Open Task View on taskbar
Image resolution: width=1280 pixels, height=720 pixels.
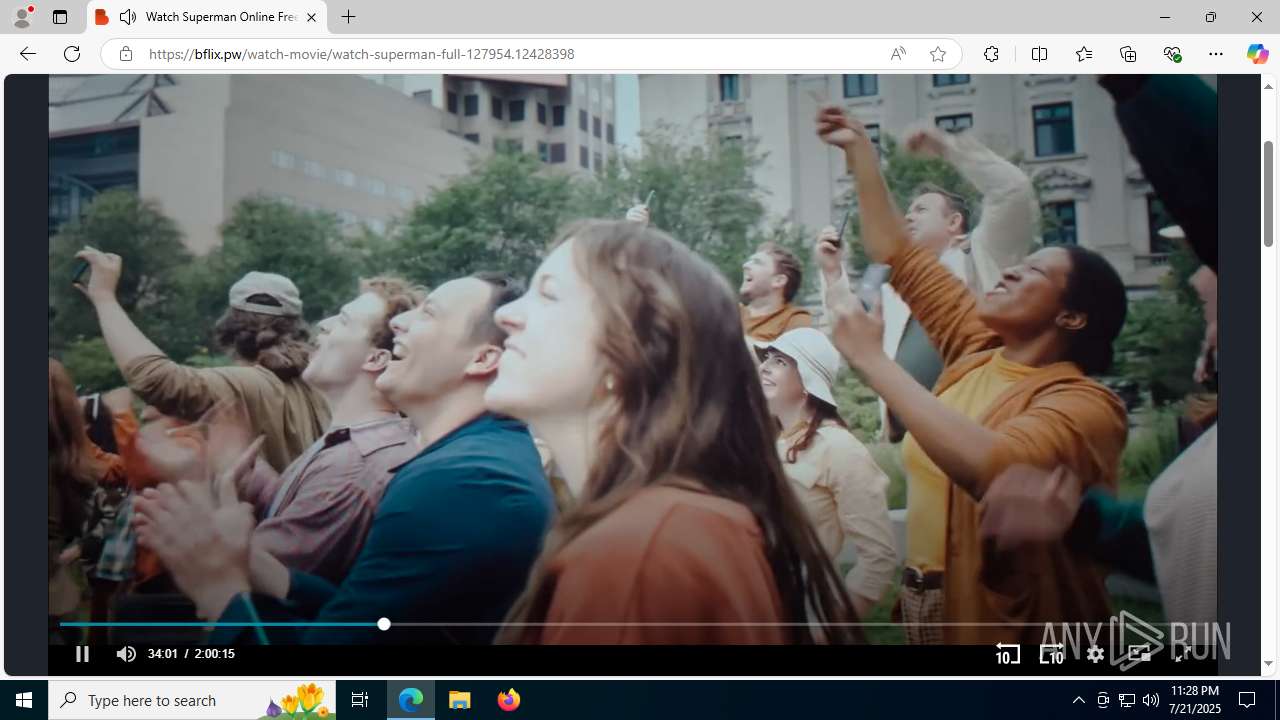tap(360, 700)
